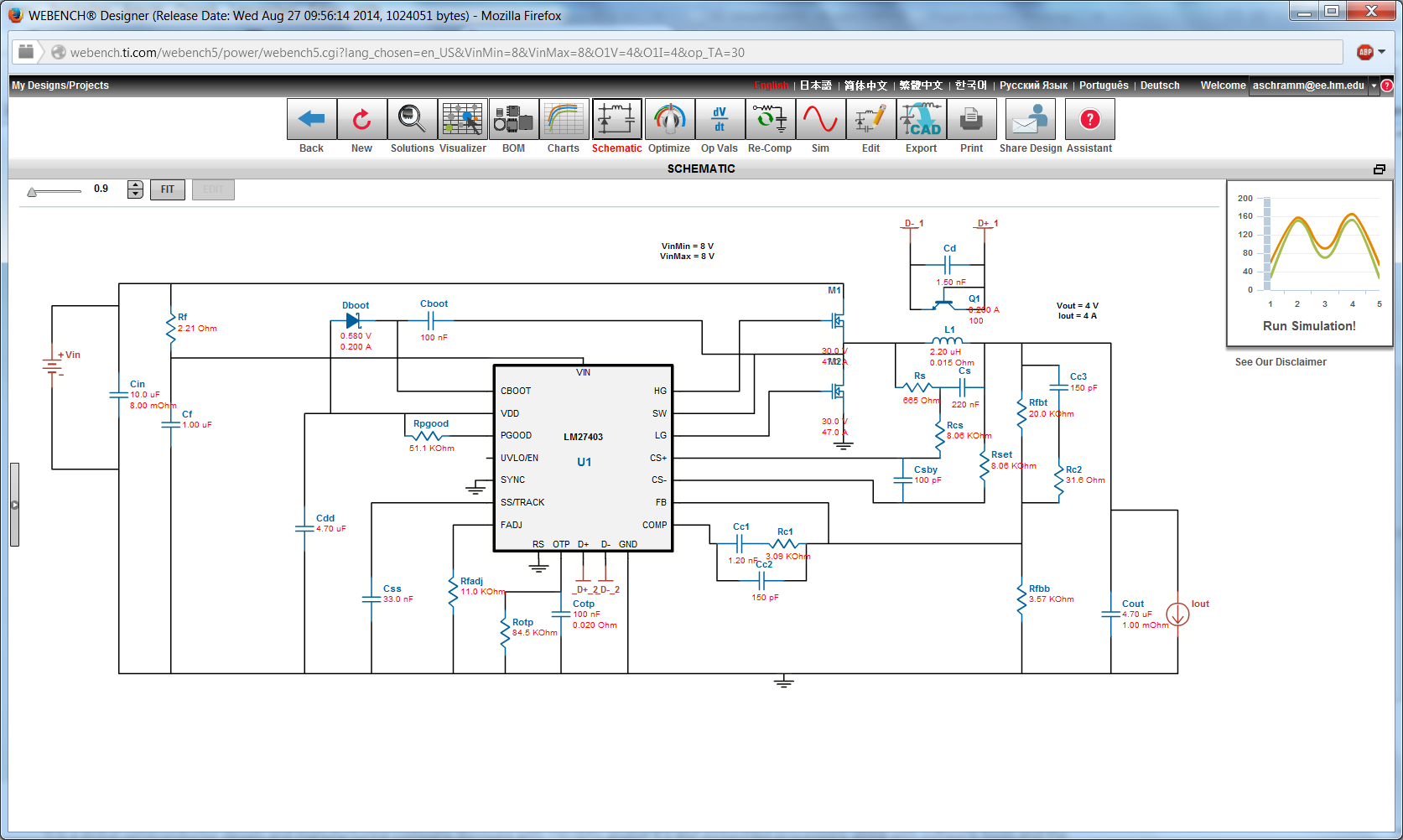
Task: Switch language to Korean 한국어
Action: [x=971, y=86]
